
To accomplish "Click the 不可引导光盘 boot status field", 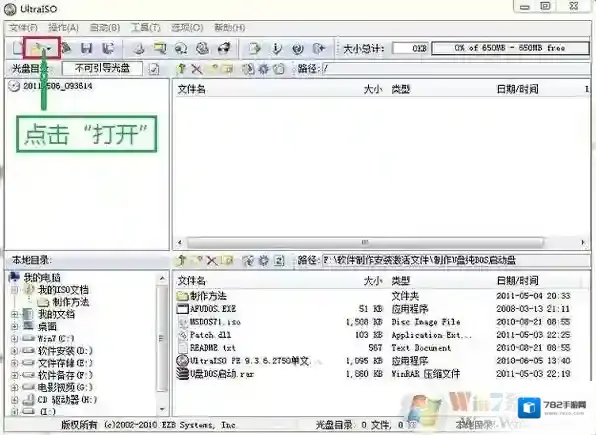I will coord(102,68).
